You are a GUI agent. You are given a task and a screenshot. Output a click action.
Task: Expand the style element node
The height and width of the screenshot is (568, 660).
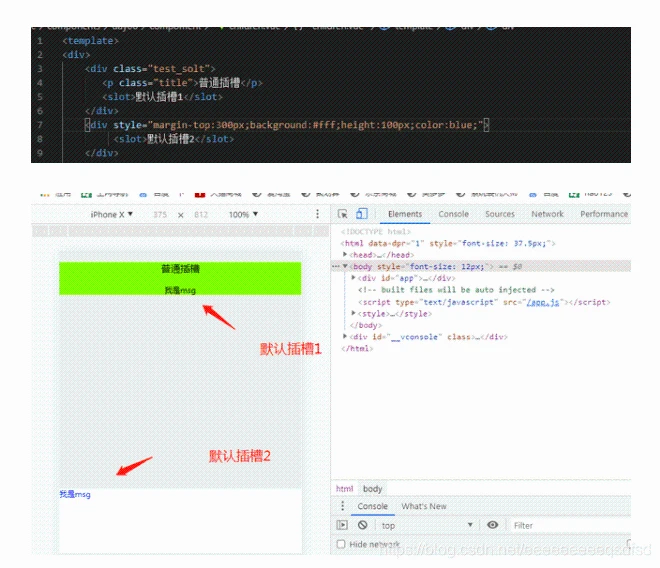pyautogui.click(x=353, y=313)
